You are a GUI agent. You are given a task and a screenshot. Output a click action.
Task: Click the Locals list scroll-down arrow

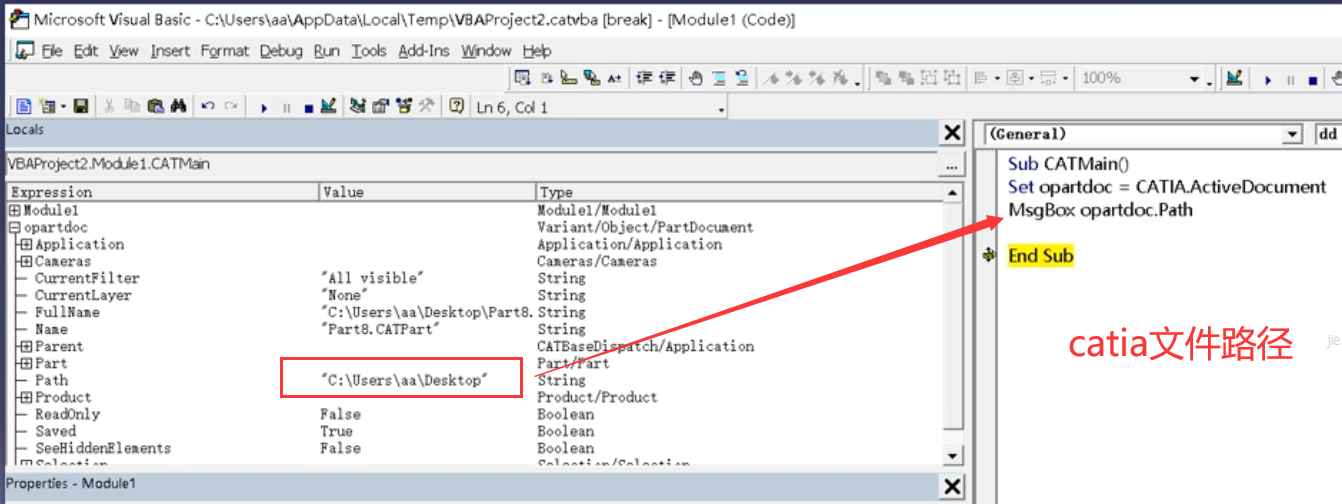click(x=953, y=456)
